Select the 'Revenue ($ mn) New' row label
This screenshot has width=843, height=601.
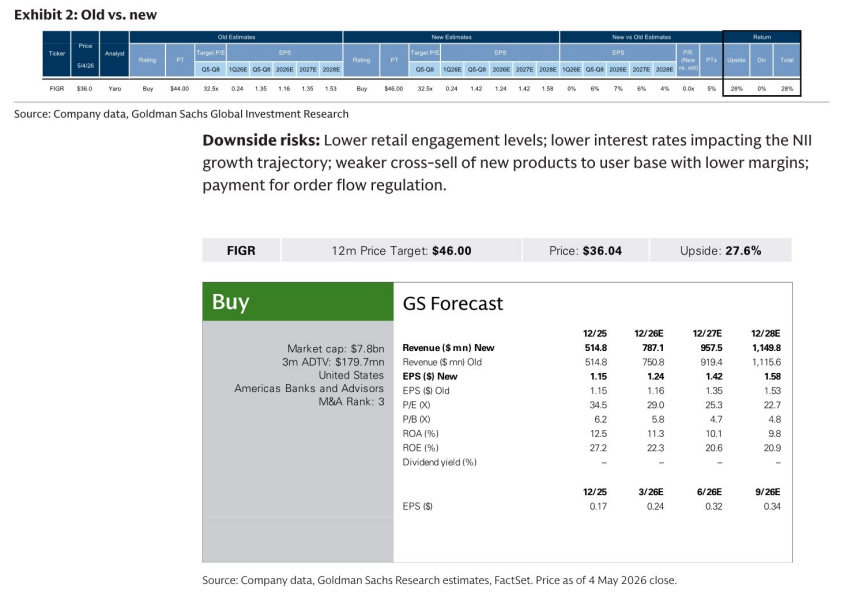coord(448,348)
